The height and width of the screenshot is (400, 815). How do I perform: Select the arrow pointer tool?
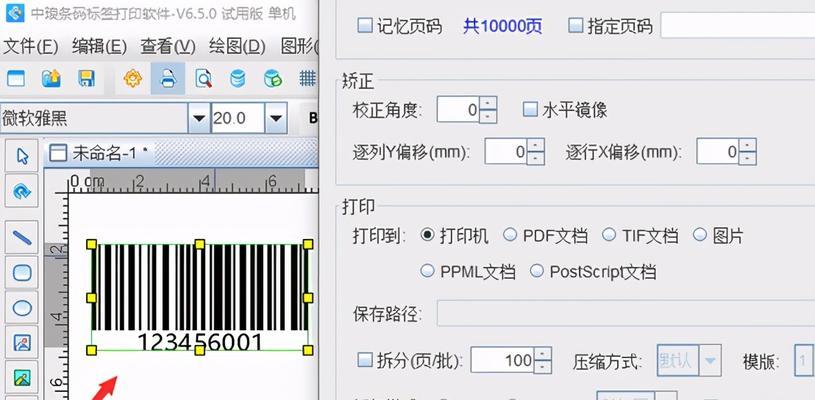point(21,155)
